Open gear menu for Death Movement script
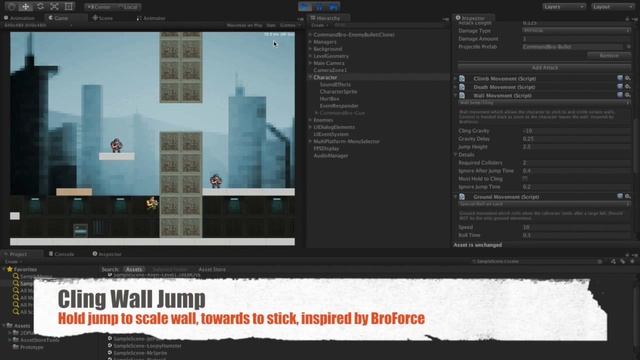The width and height of the screenshot is (640, 360). (628, 87)
